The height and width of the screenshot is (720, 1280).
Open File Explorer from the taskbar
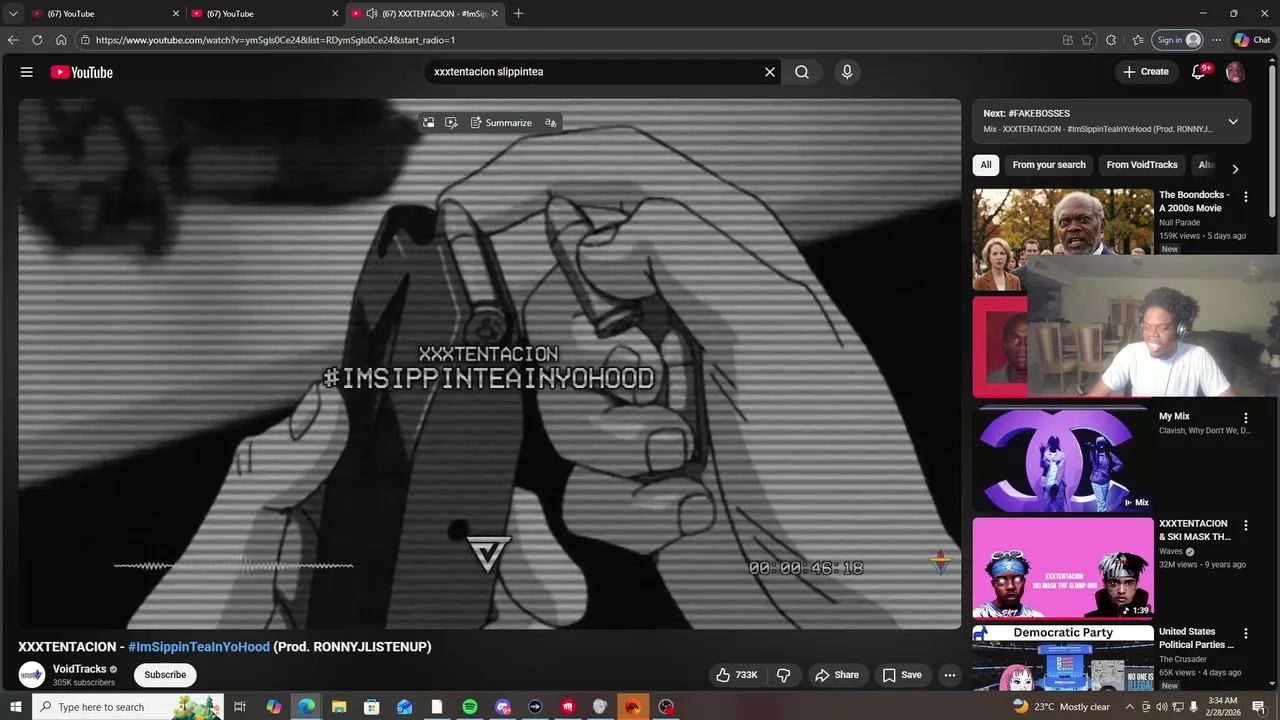coord(339,707)
